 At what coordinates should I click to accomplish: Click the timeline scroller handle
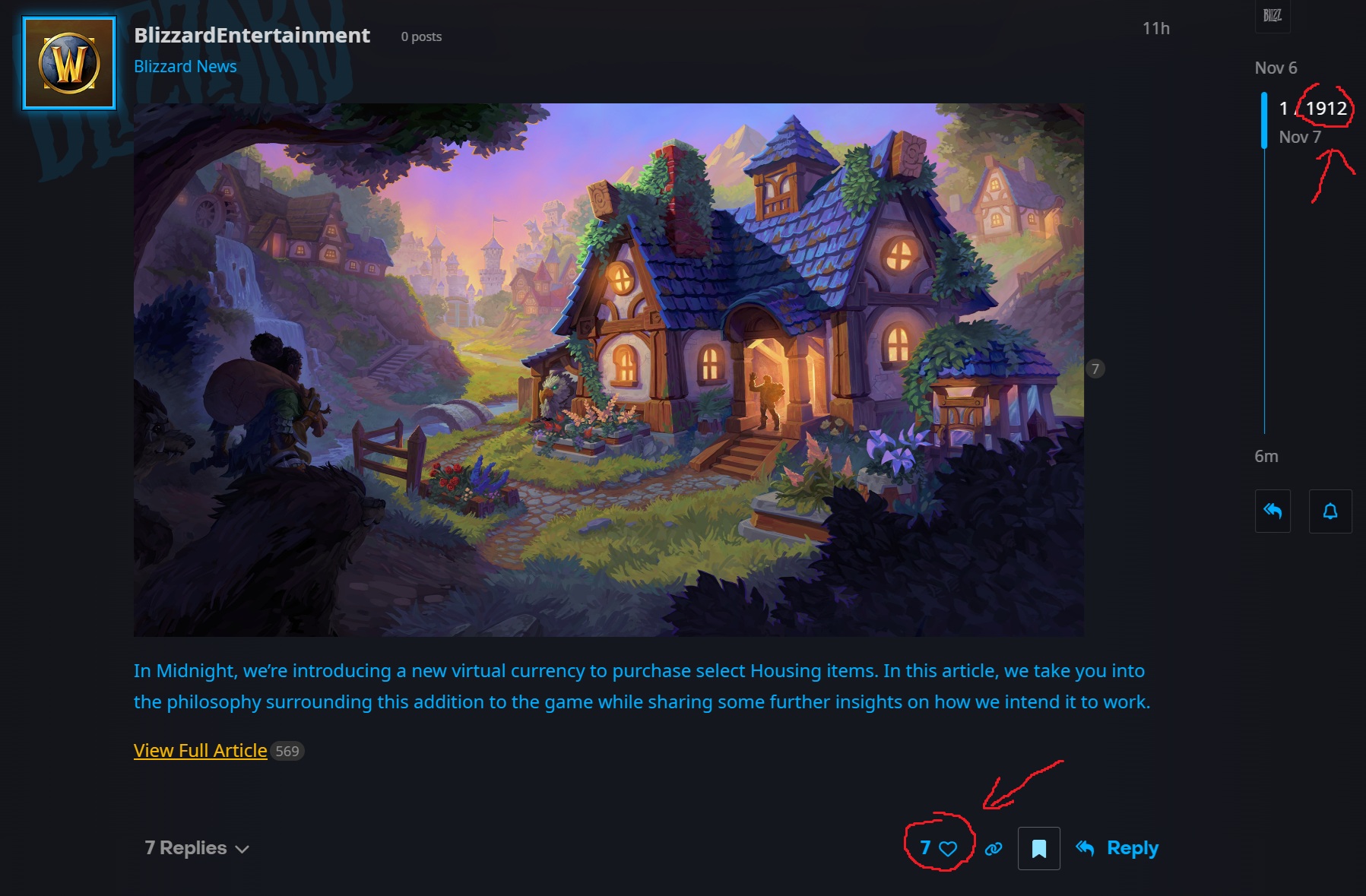coord(1264,120)
